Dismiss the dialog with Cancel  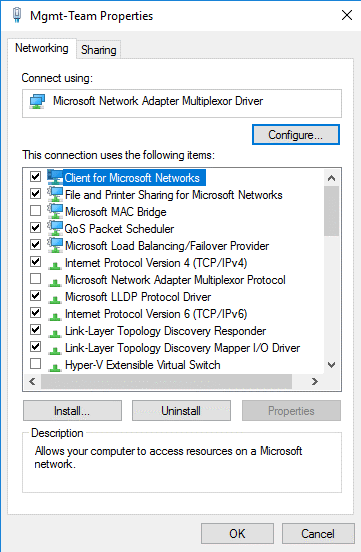(x=318, y=533)
